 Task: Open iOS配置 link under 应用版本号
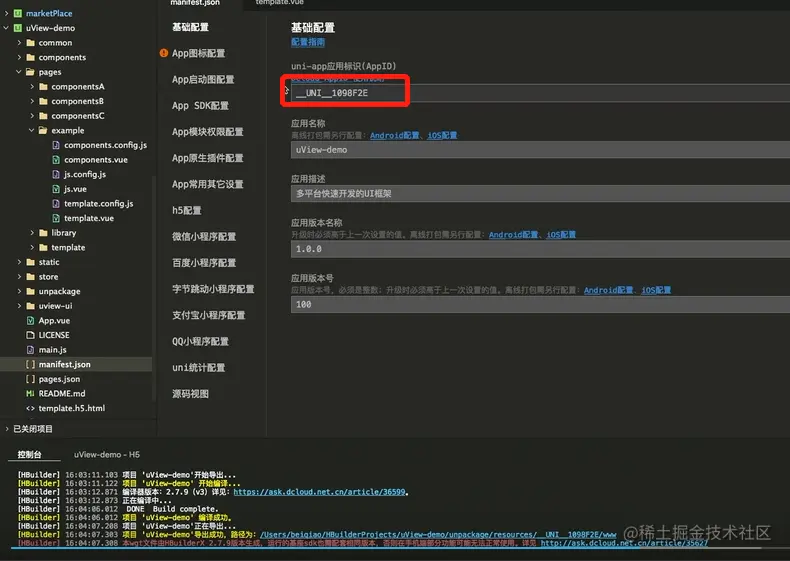point(656,290)
